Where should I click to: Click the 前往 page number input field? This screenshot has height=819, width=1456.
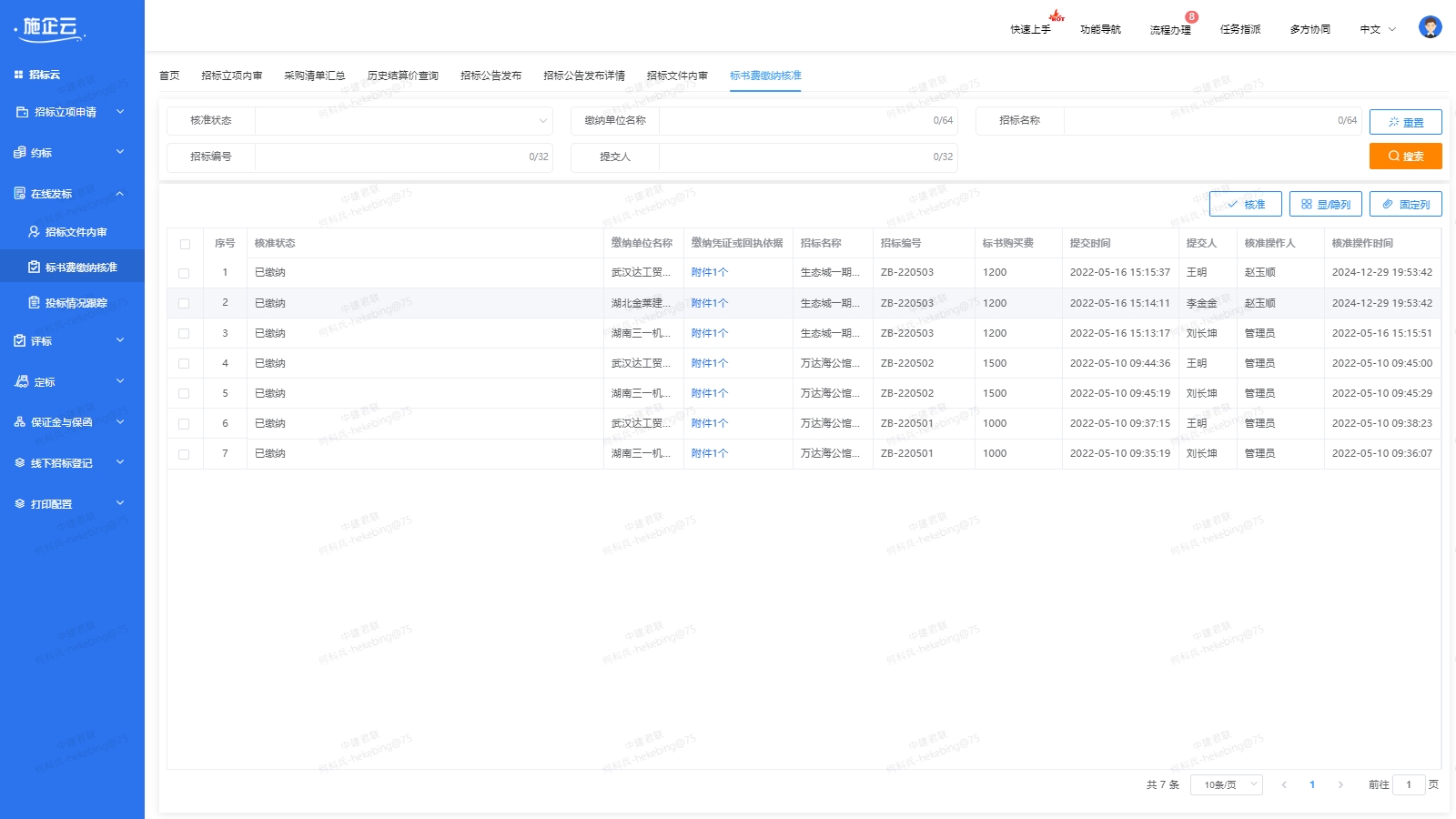[x=1410, y=784]
